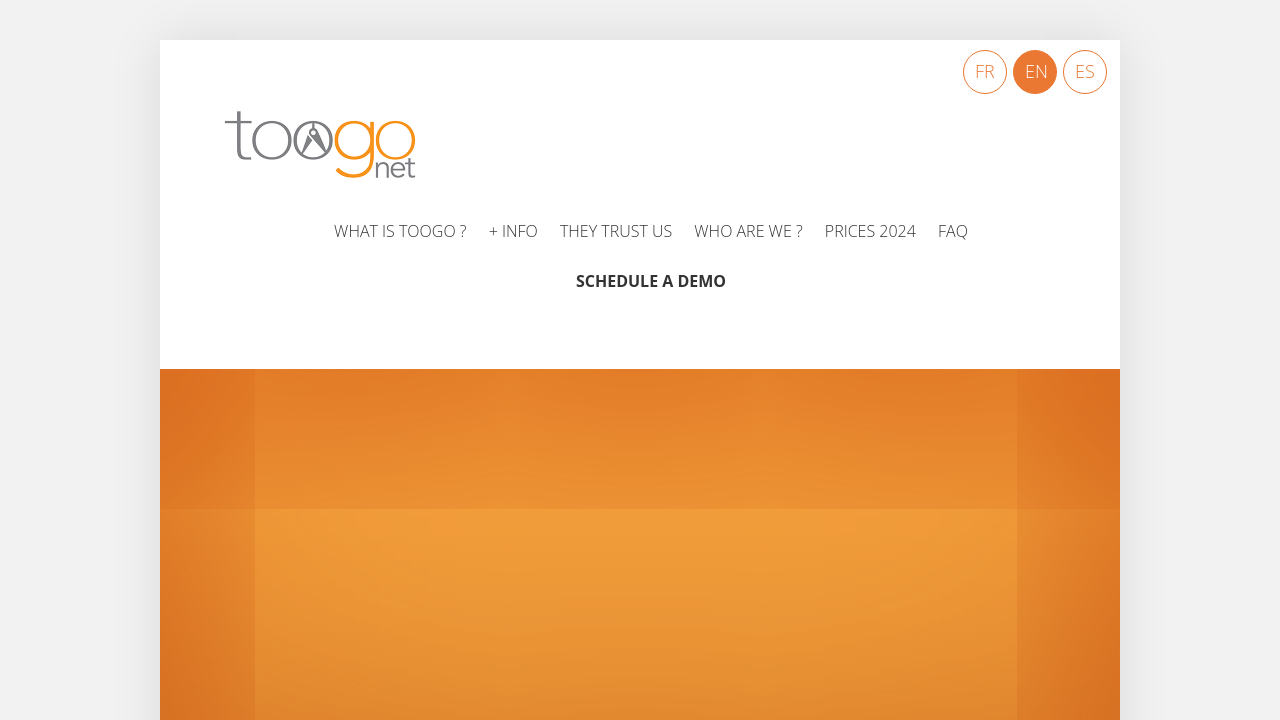This screenshot has width=1280, height=720.
Task: Open the WHAT IS TOOGO ? menu
Action: pyautogui.click(x=400, y=231)
